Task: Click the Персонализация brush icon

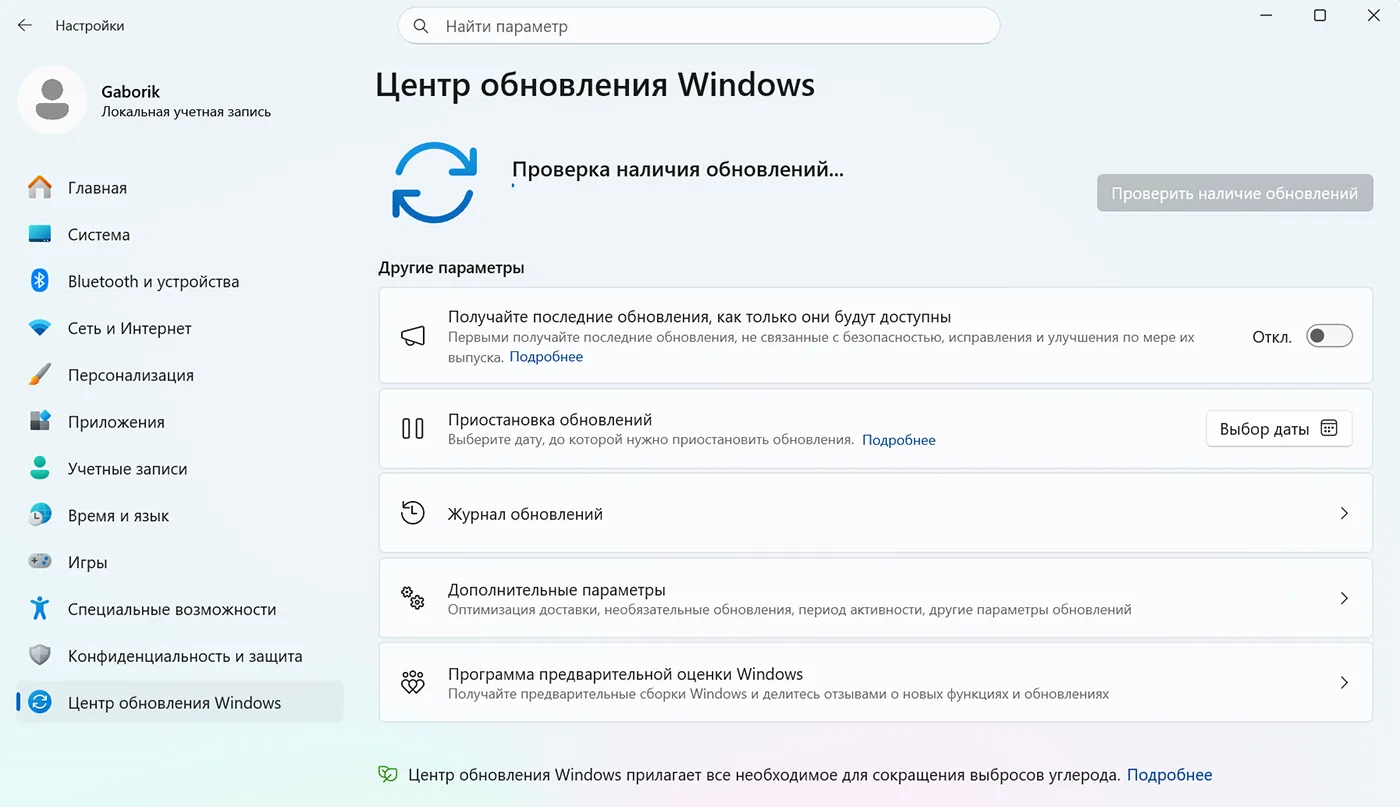Action: click(x=40, y=375)
